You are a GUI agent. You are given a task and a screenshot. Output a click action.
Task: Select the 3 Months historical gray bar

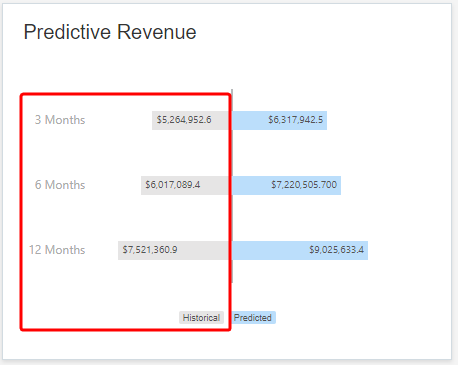[x=190, y=120]
